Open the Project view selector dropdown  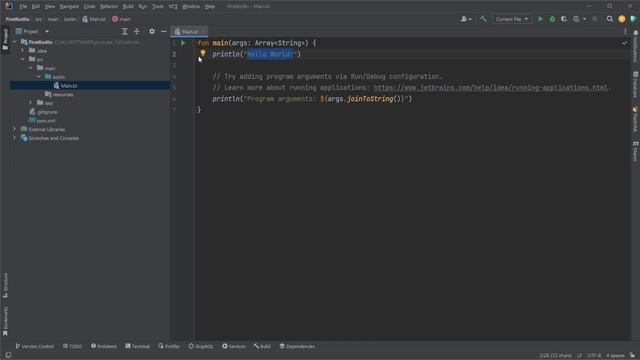click(x=32, y=31)
